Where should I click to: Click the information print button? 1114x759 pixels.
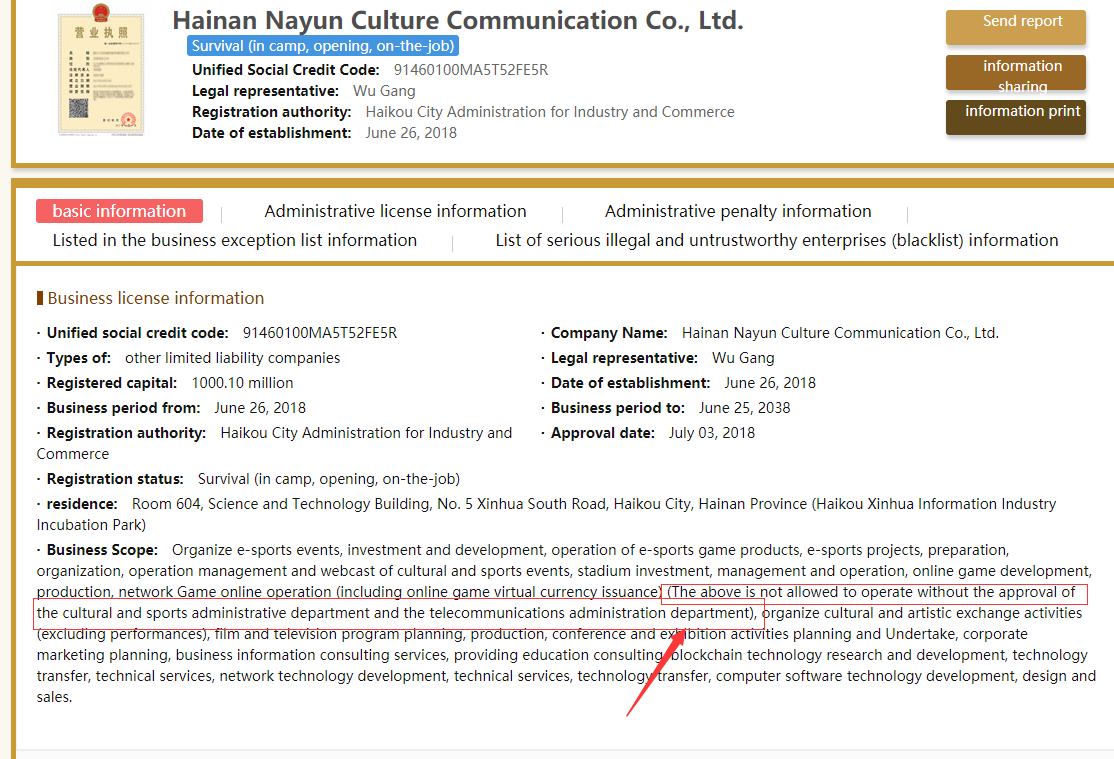pyautogui.click(x=1015, y=117)
